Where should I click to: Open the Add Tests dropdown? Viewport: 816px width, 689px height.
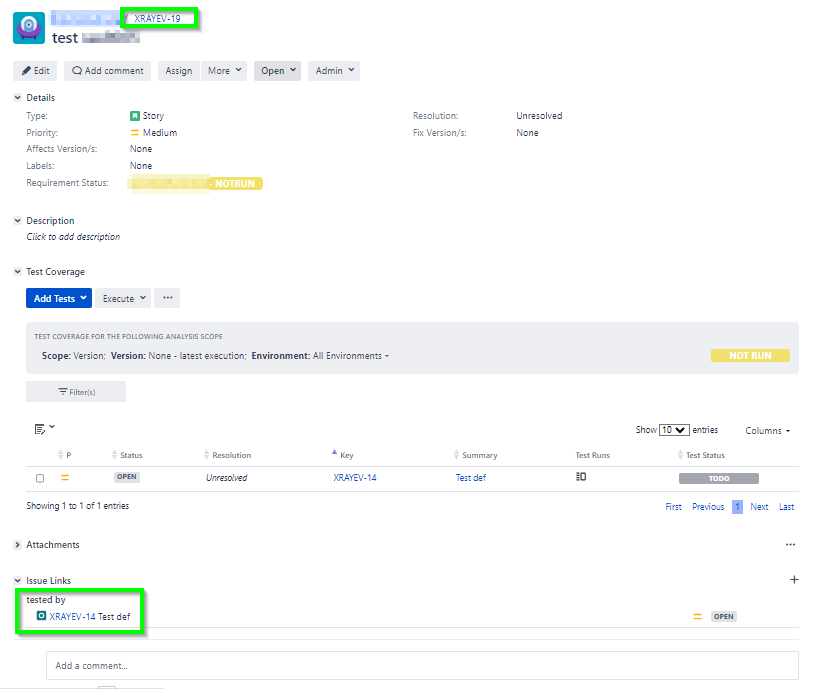[x=59, y=298]
